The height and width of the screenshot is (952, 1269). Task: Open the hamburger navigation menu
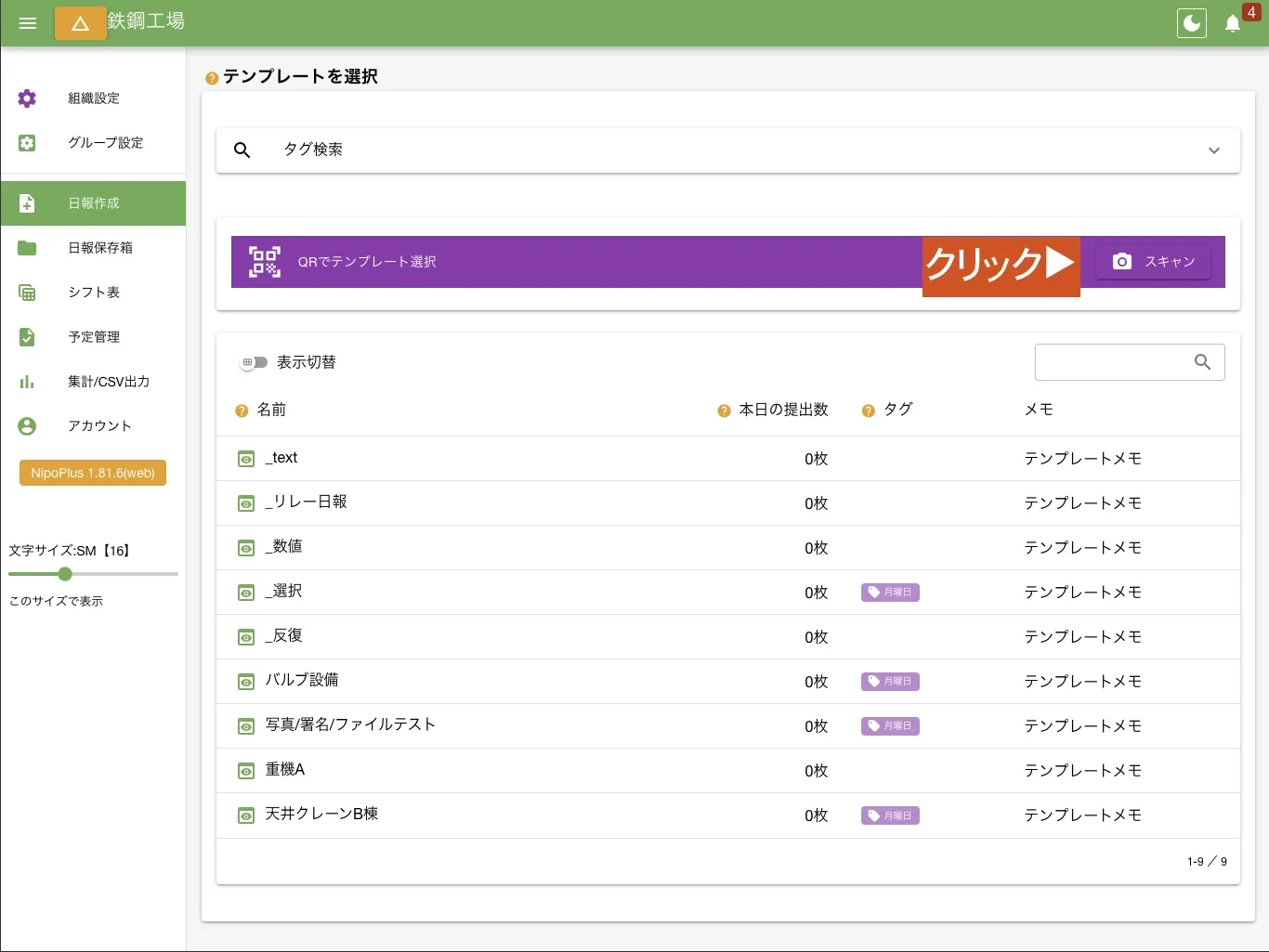pyautogui.click(x=28, y=23)
